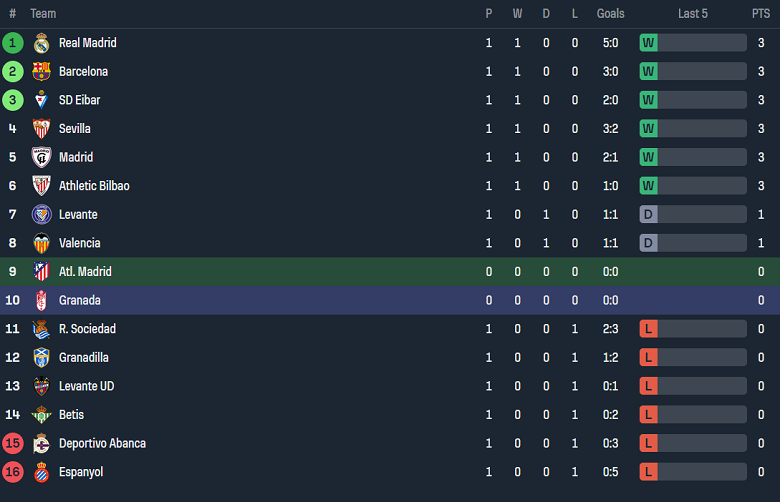The height and width of the screenshot is (502, 780).
Task: Click the Betis club crest
Action: click(41, 415)
